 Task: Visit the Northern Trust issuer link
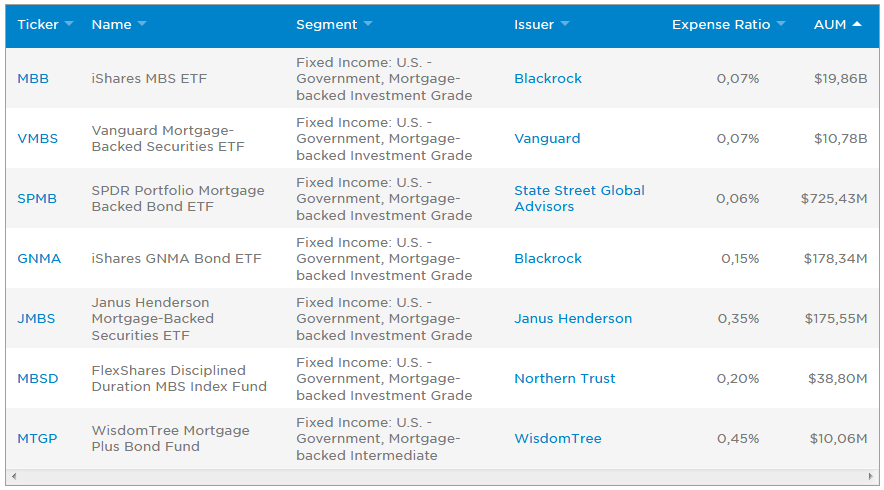point(565,378)
